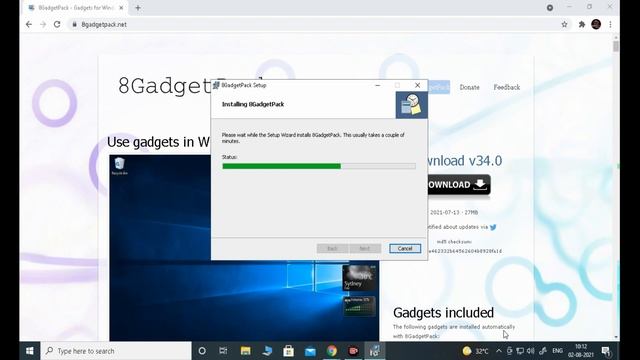Image resolution: width=640 pixels, height=360 pixels.
Task: Open the Feedback page link
Action: (x=507, y=87)
